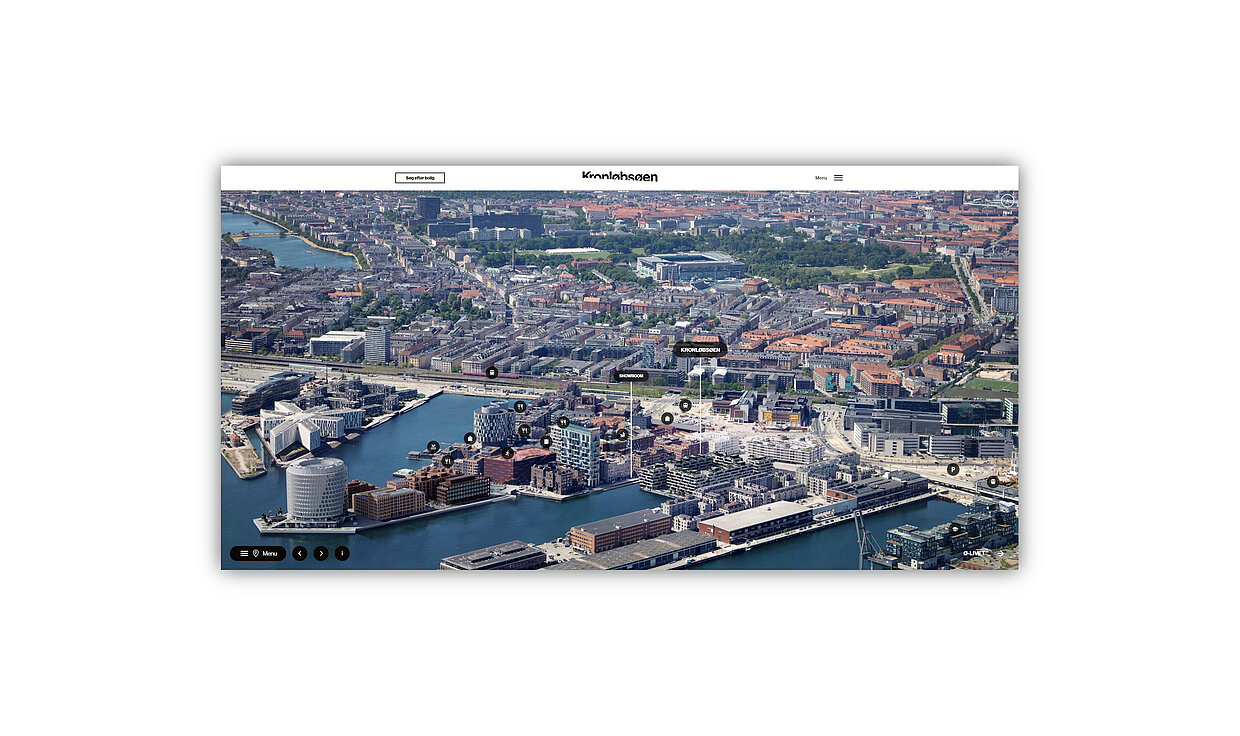The width and height of the screenshot is (1240, 736).
Task: Select the SHOWROOM map label
Action: coord(631,376)
